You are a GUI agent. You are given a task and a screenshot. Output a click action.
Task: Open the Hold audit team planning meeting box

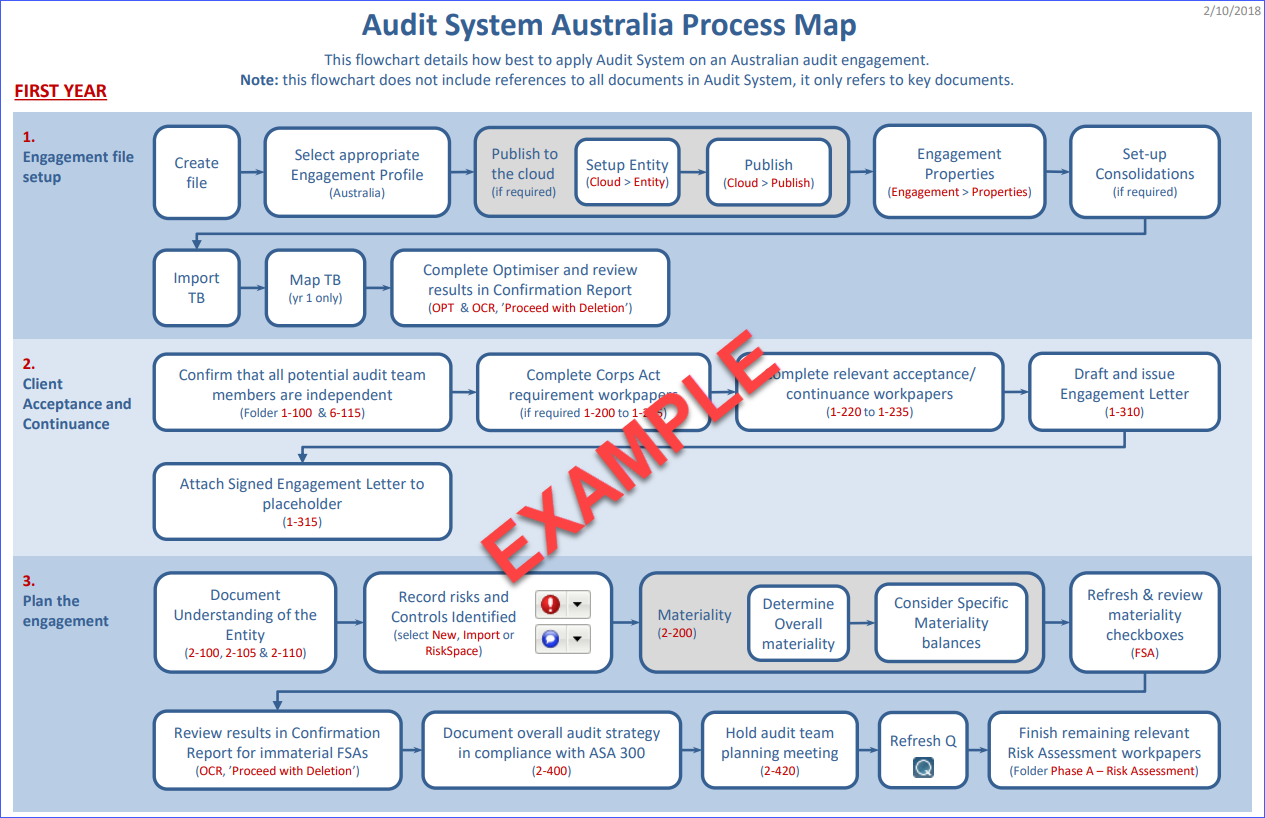click(779, 750)
